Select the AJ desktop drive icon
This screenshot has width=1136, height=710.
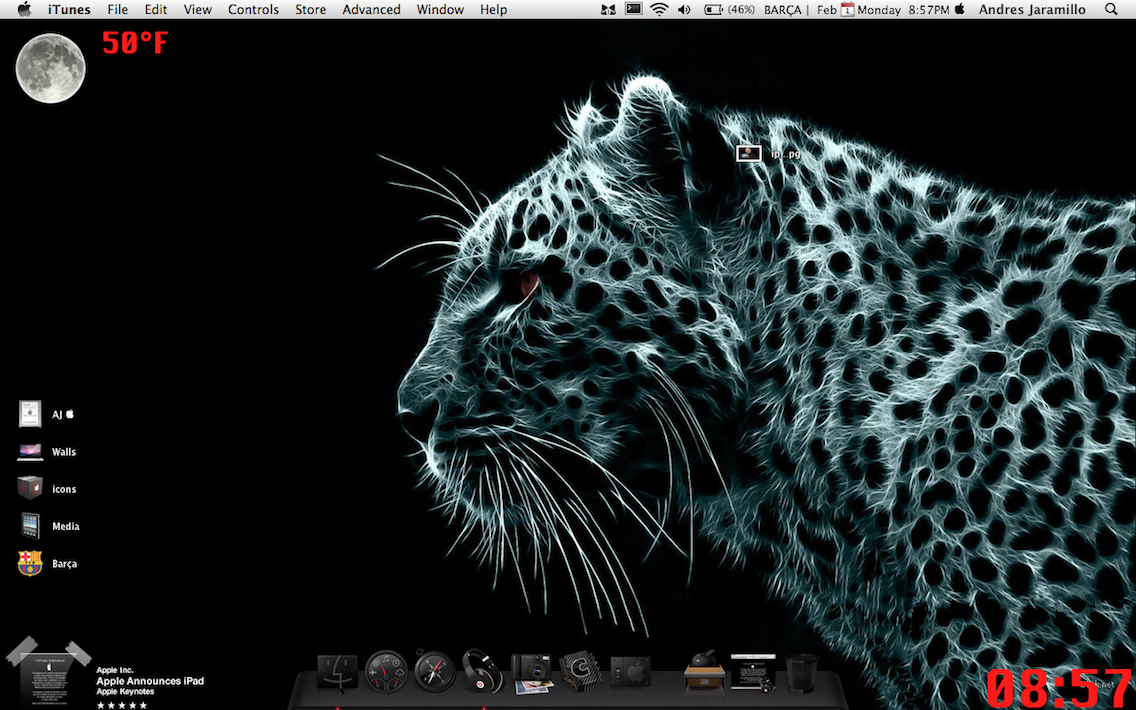(x=30, y=414)
